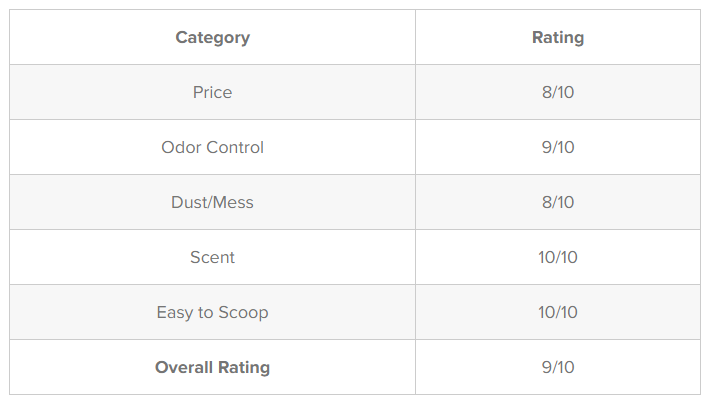Click Easy to Scoop 10/10 rating

[x=558, y=312]
